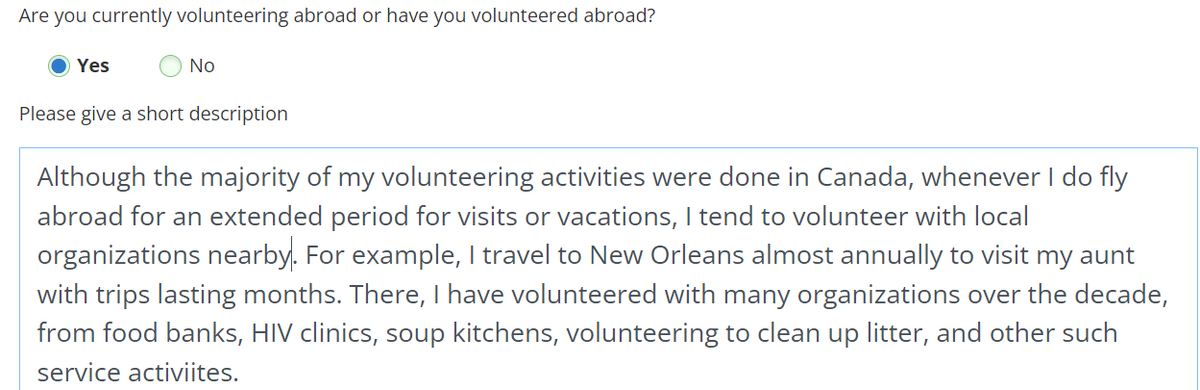1200x390 pixels.
Task: Click the 'Please give a short description' label
Action: point(153,114)
